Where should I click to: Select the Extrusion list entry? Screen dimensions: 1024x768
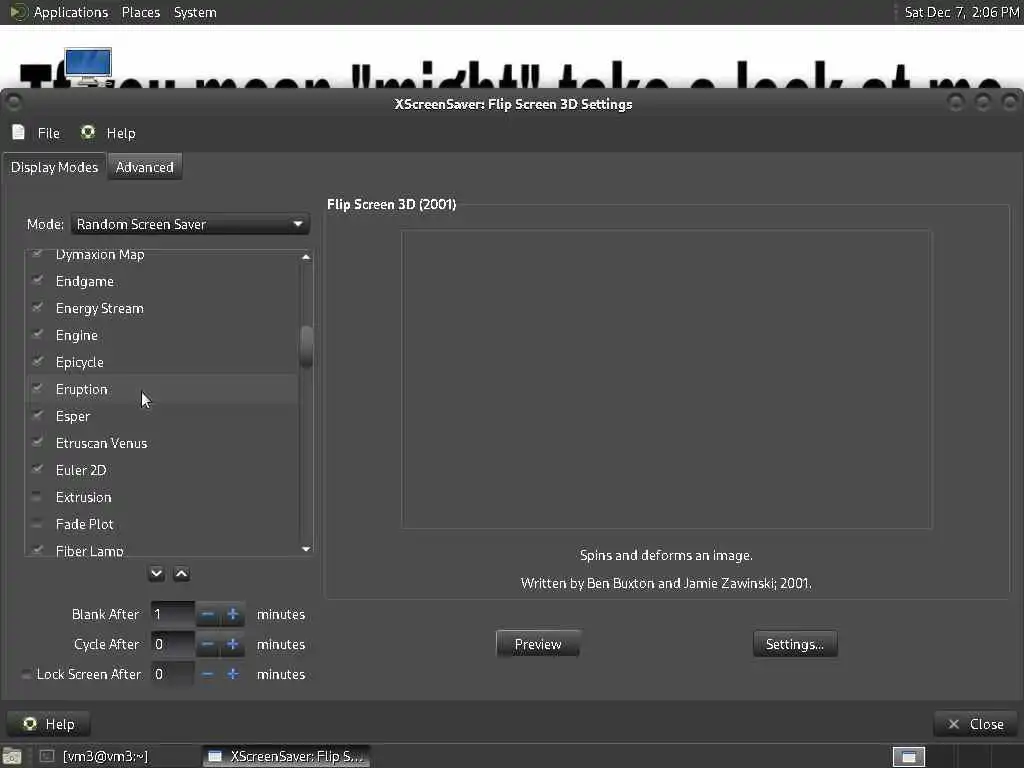163,497
